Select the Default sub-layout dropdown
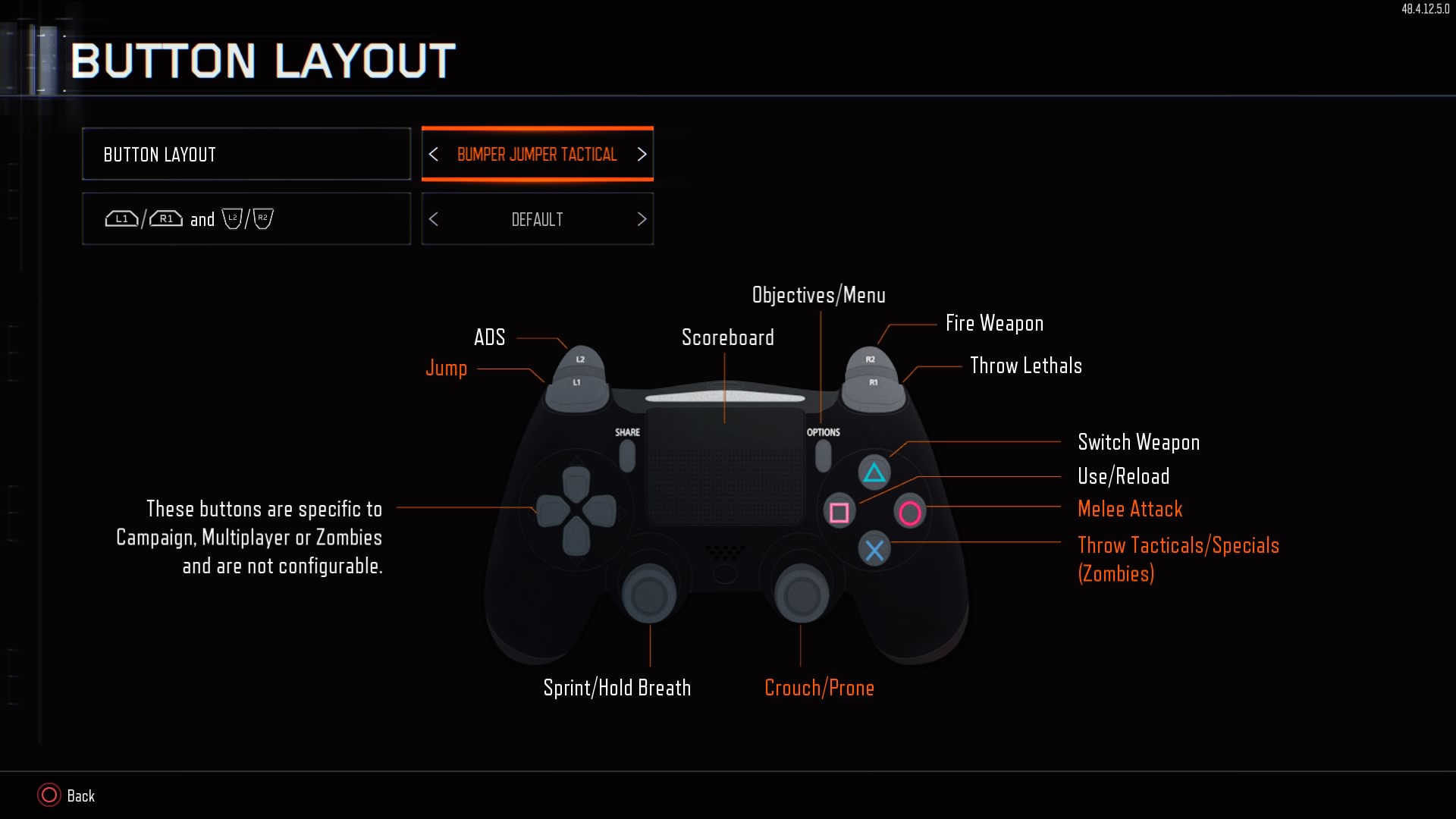The image size is (1456, 819). 537,218
